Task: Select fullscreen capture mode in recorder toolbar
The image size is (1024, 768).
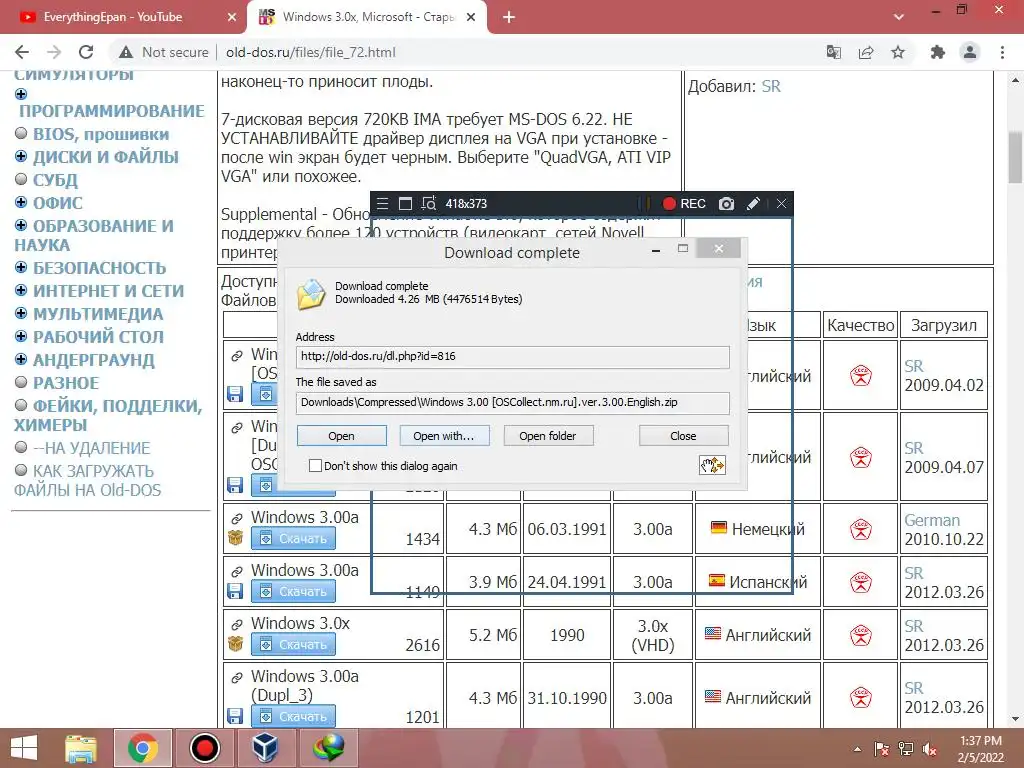Action: (x=405, y=204)
